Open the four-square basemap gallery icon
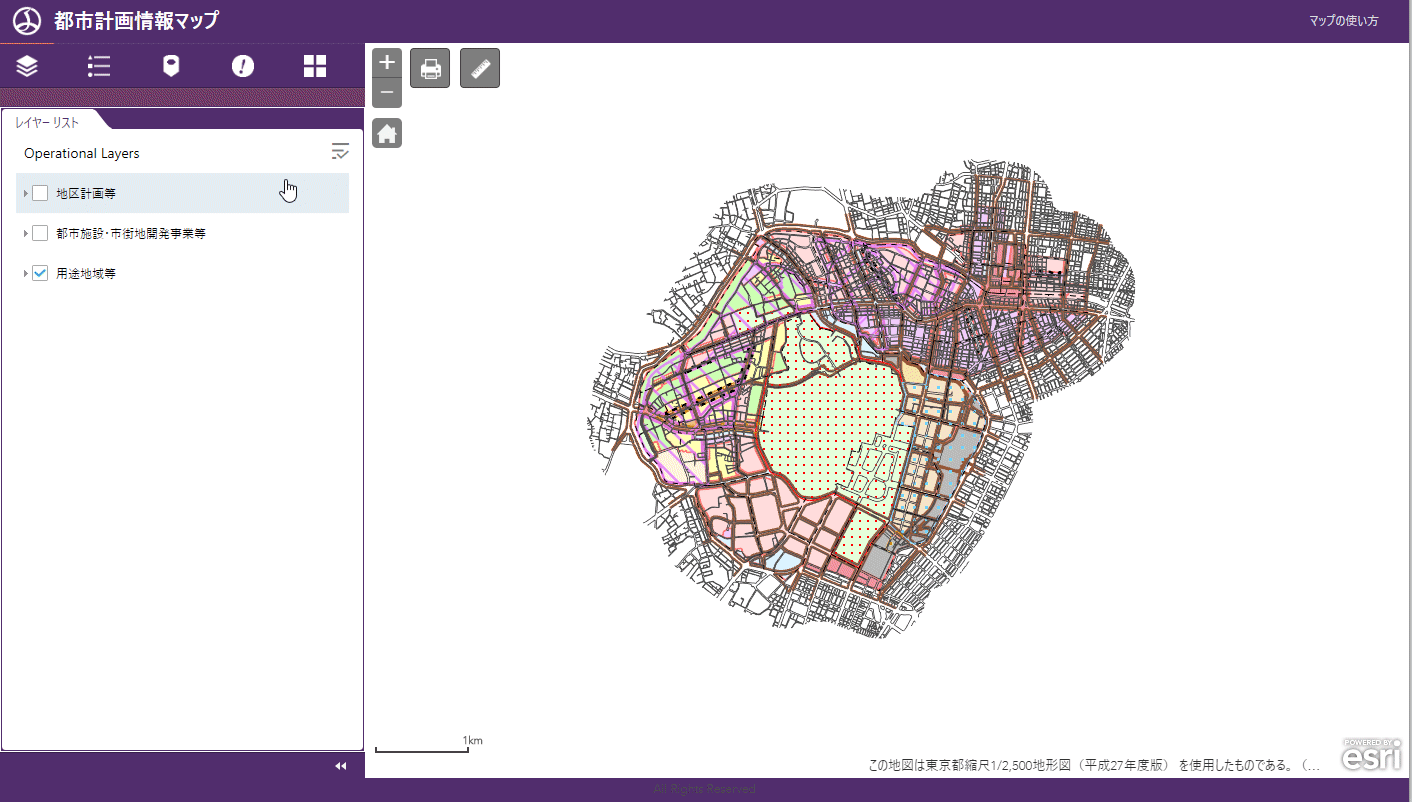This screenshot has height=802, width=1412. click(315, 66)
